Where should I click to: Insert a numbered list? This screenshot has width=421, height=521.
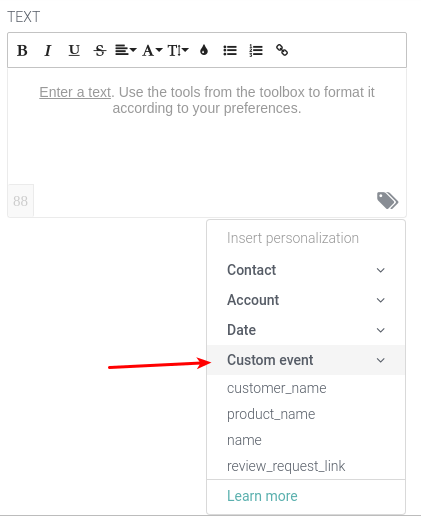tap(256, 51)
